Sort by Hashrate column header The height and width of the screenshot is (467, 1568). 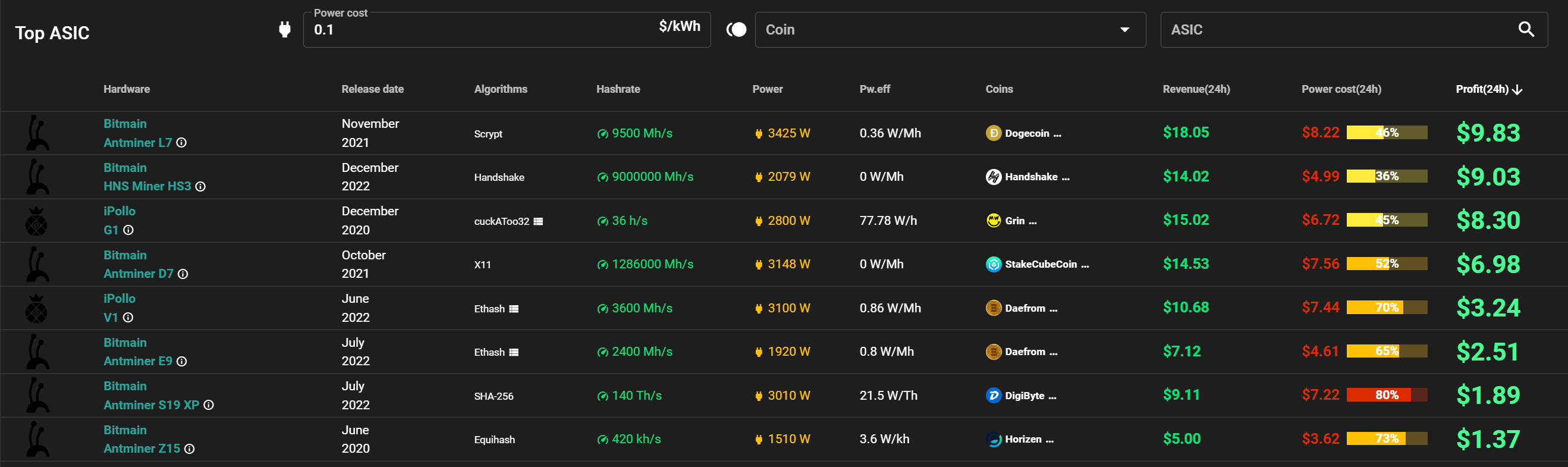[618, 89]
